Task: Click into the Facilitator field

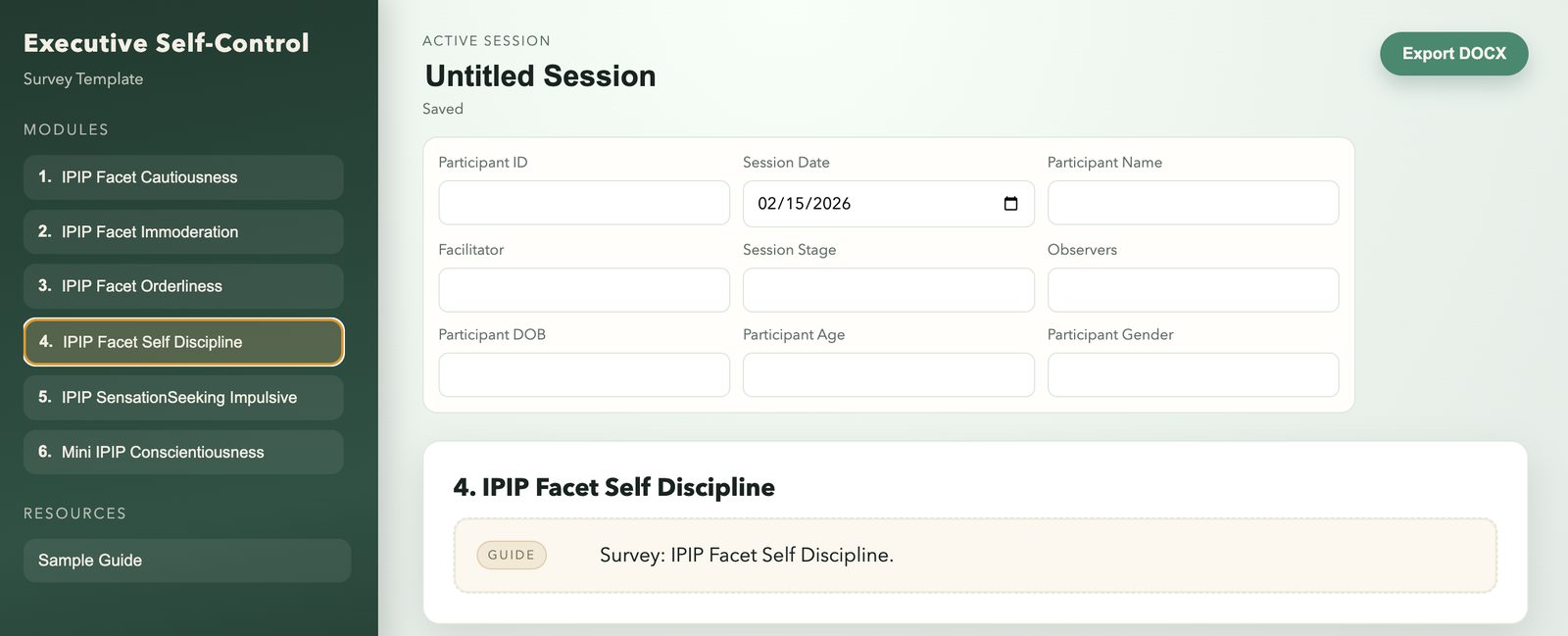Action: (x=583, y=290)
